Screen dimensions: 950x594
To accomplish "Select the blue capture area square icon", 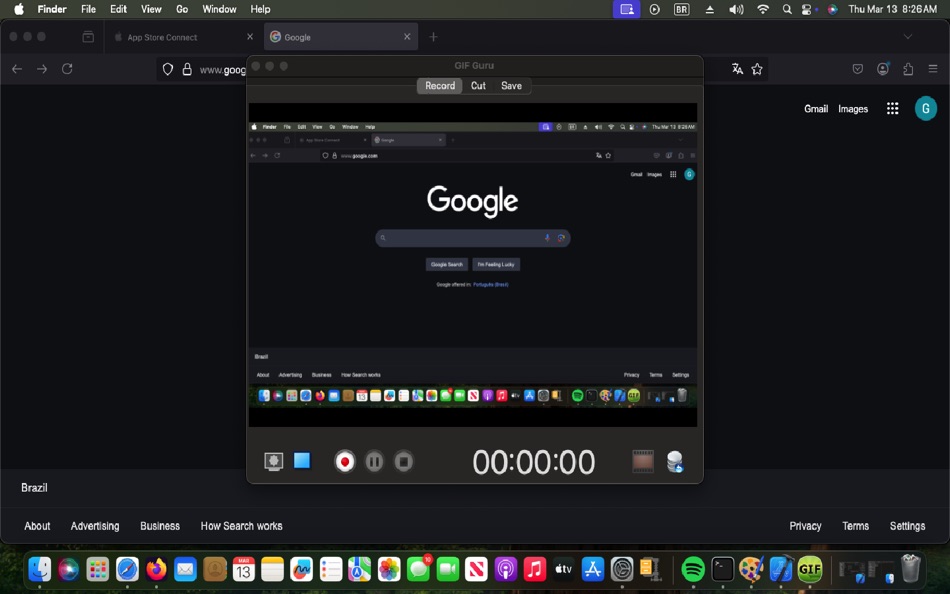I will click(302, 461).
